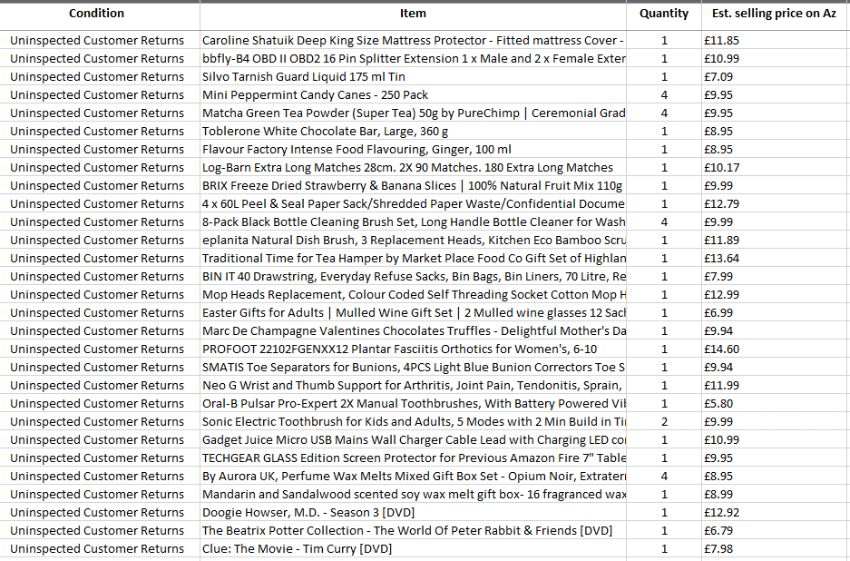Click SMATIS Toe Separators cell
Screen dimensions: 850x561
[x=413, y=367]
